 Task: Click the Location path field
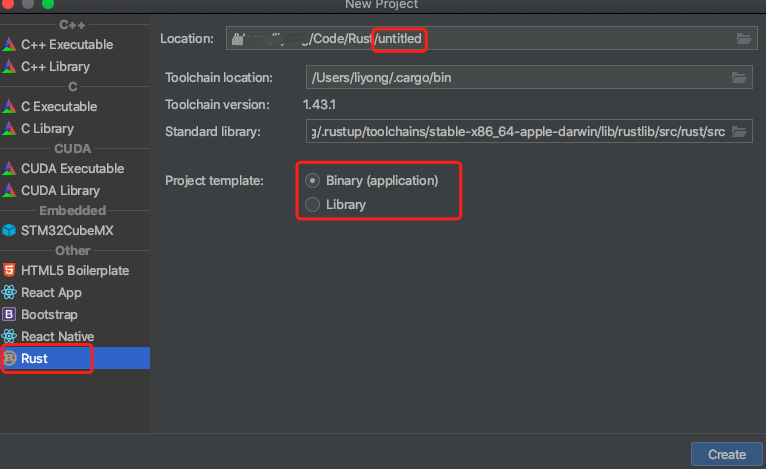click(491, 38)
